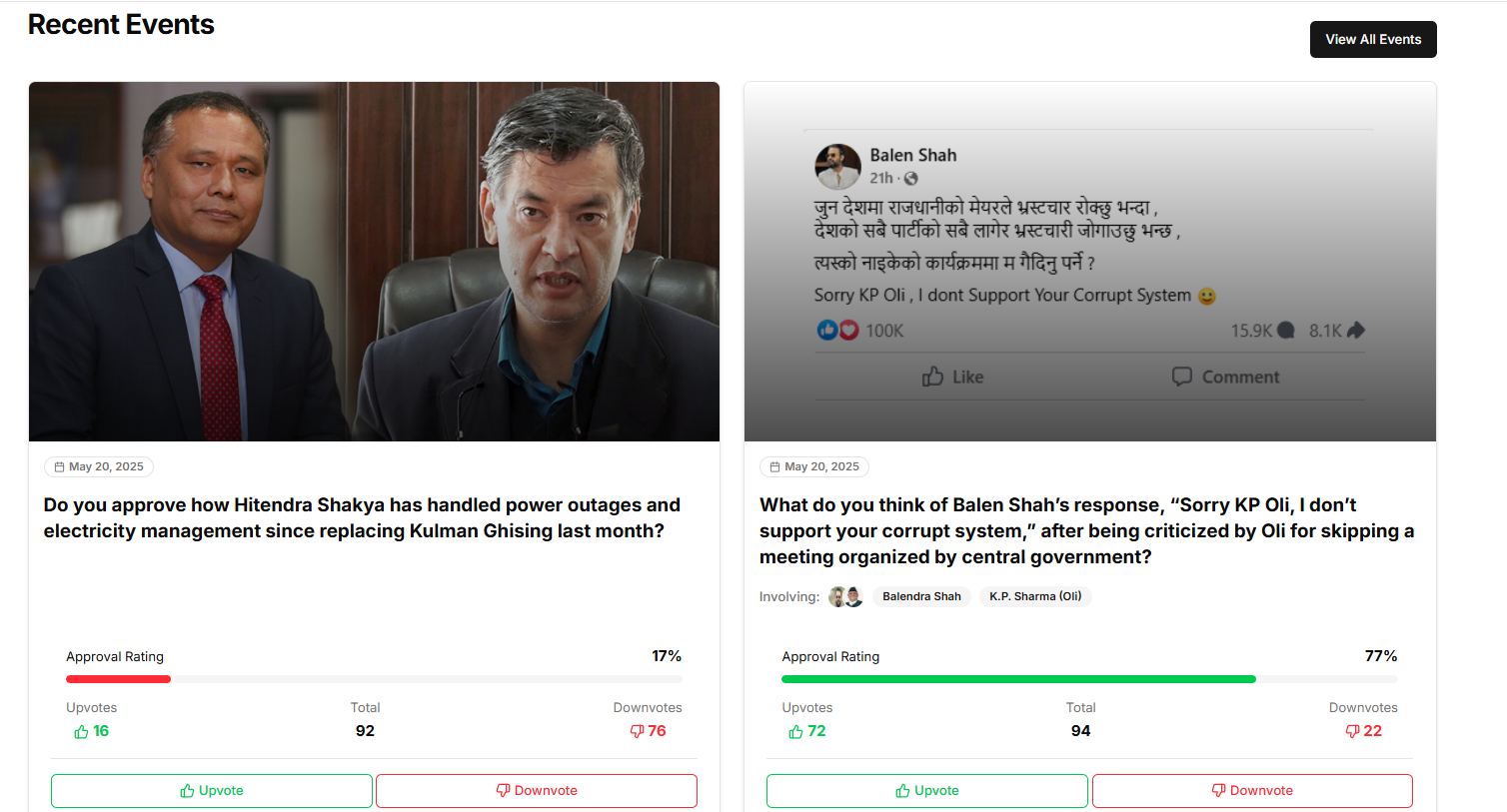Viewport: 1507px width, 812px height.
Task: Select the K.P. Sharma (Oli) tag
Action: click(x=1035, y=596)
